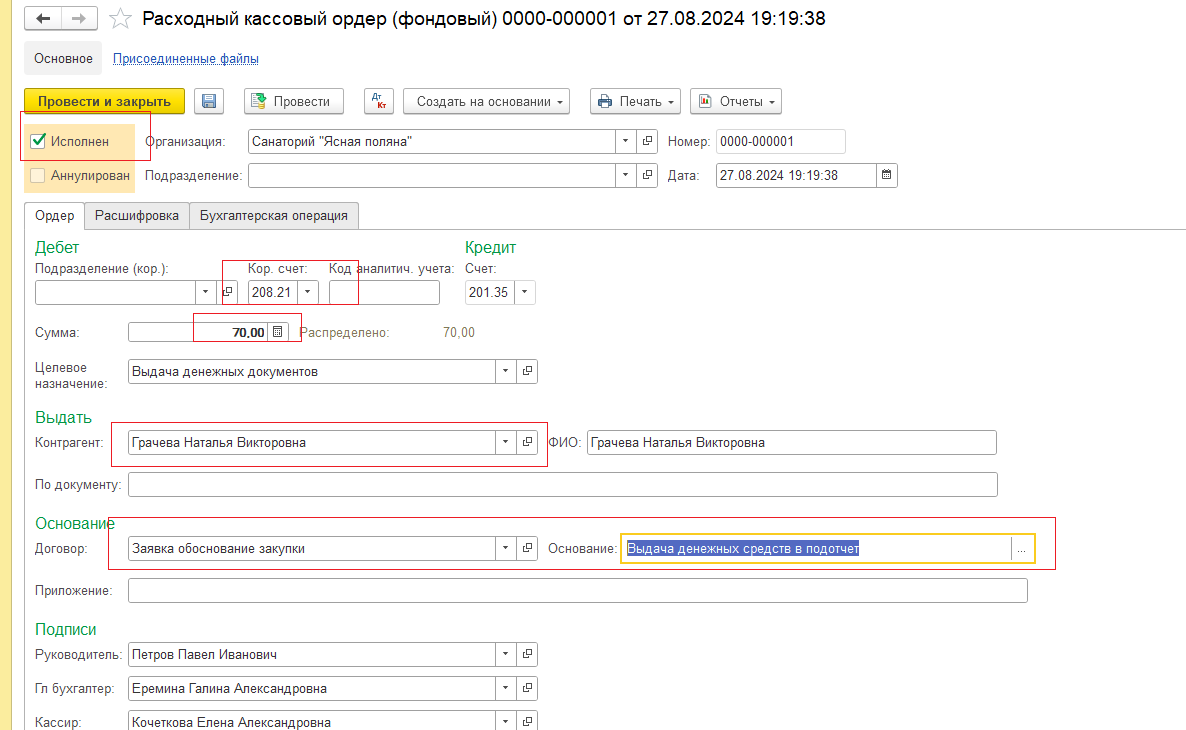This screenshot has width=1186, height=730.
Task: Open the Контрагент Грачева card
Action: pos(527,443)
